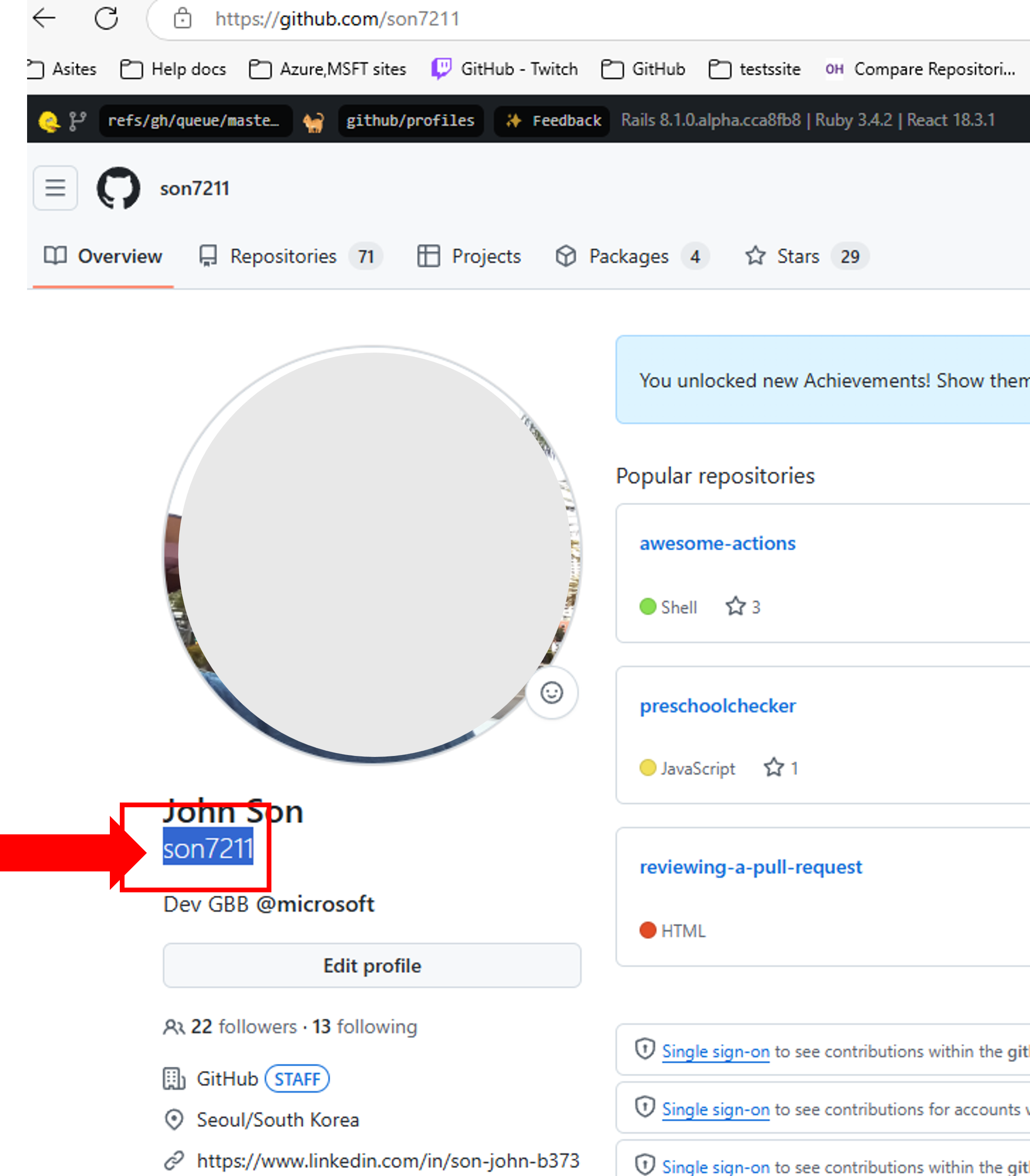
Task: Click the Edit profile button
Action: pyautogui.click(x=372, y=965)
